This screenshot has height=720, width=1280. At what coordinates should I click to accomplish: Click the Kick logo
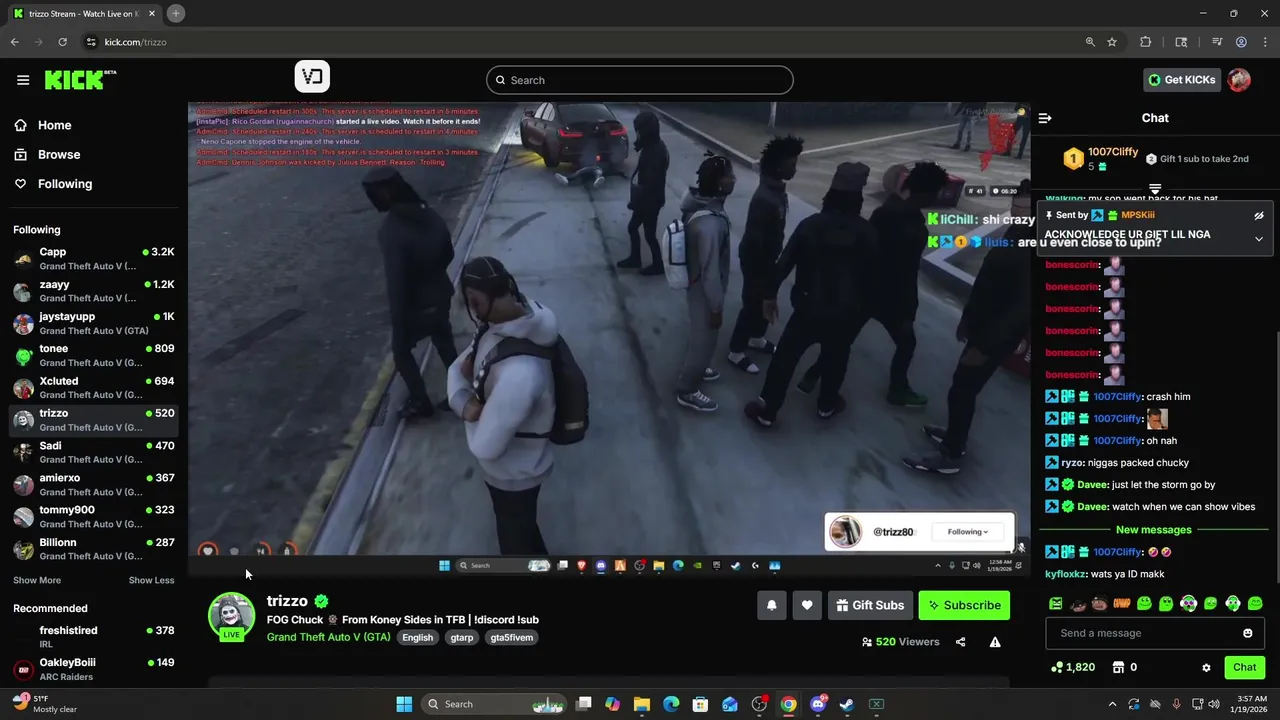point(80,80)
